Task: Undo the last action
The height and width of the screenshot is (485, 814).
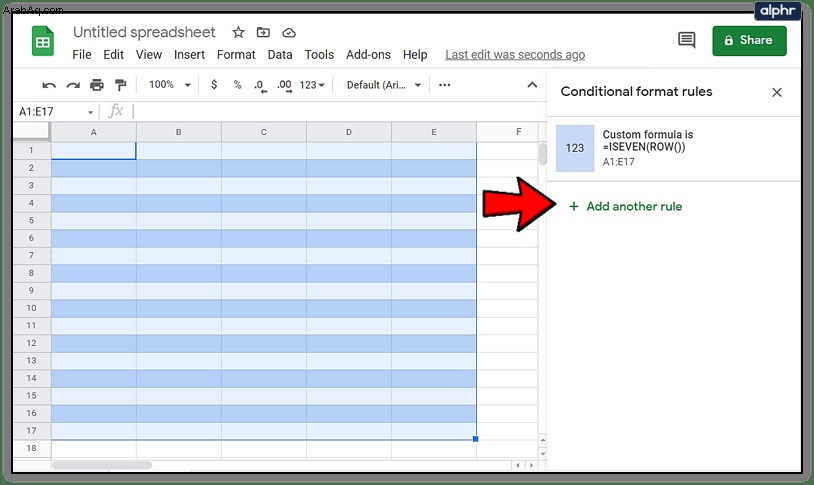Action: point(49,85)
